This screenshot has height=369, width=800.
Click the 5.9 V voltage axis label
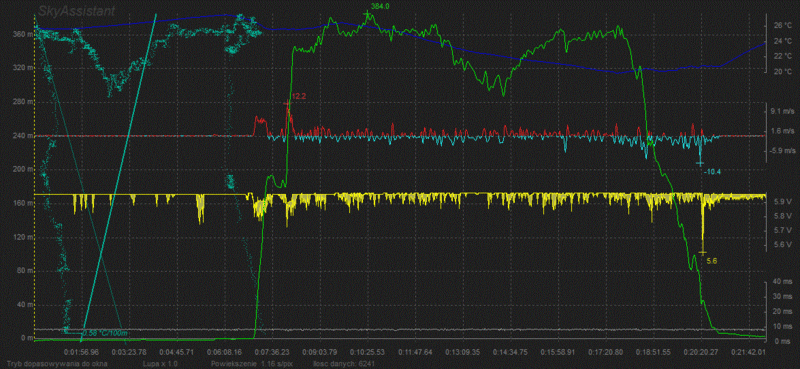point(782,202)
